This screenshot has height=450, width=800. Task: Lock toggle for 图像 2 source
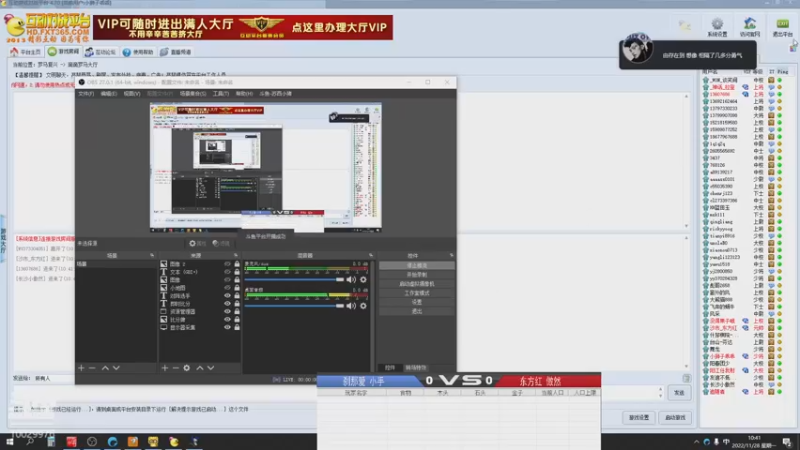coord(237,264)
